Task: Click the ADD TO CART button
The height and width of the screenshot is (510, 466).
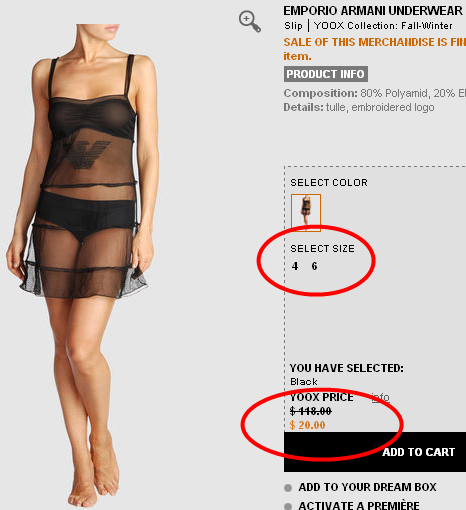Action: [x=375, y=452]
